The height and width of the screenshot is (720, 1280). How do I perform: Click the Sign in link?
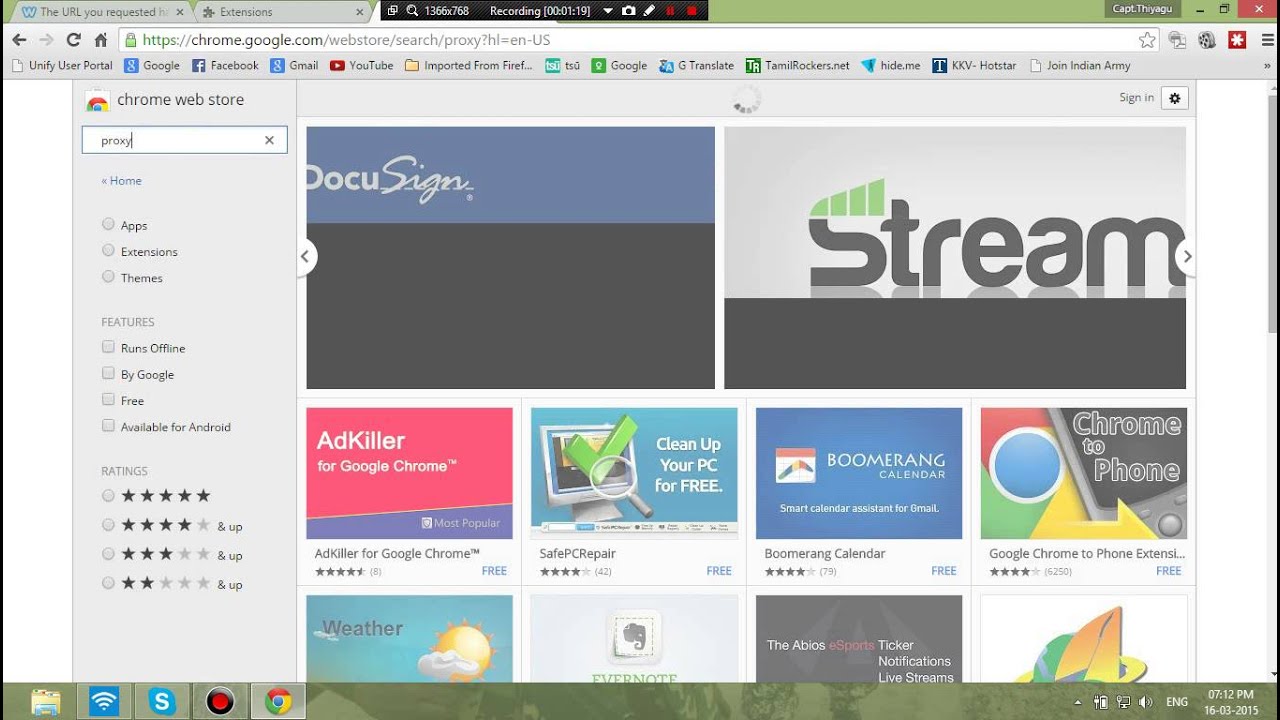point(1136,98)
